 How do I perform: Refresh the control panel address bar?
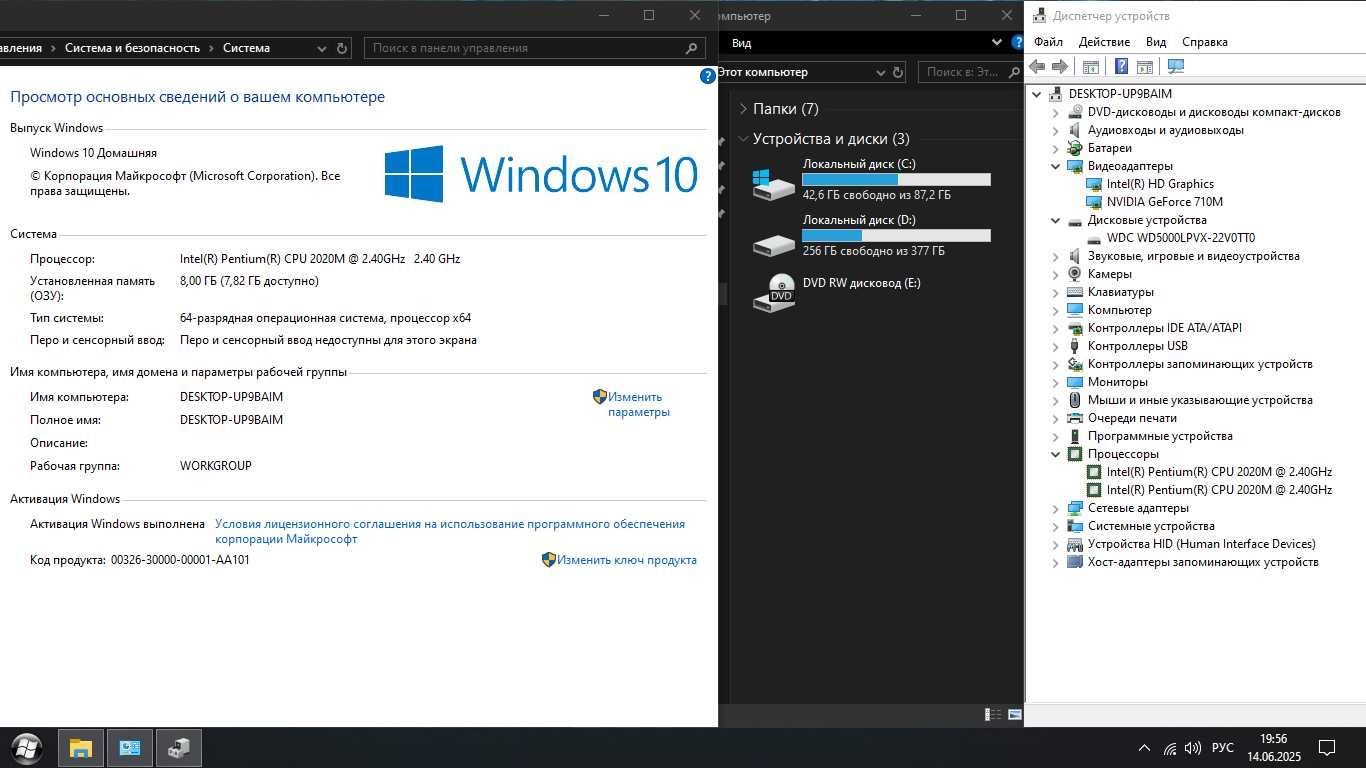342,48
